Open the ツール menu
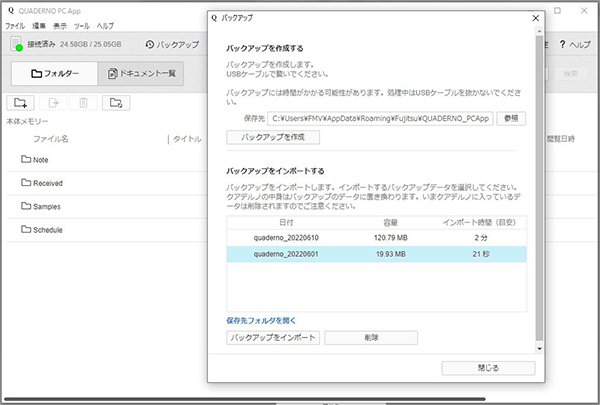Viewport: 600px width, 405px height. [82, 26]
